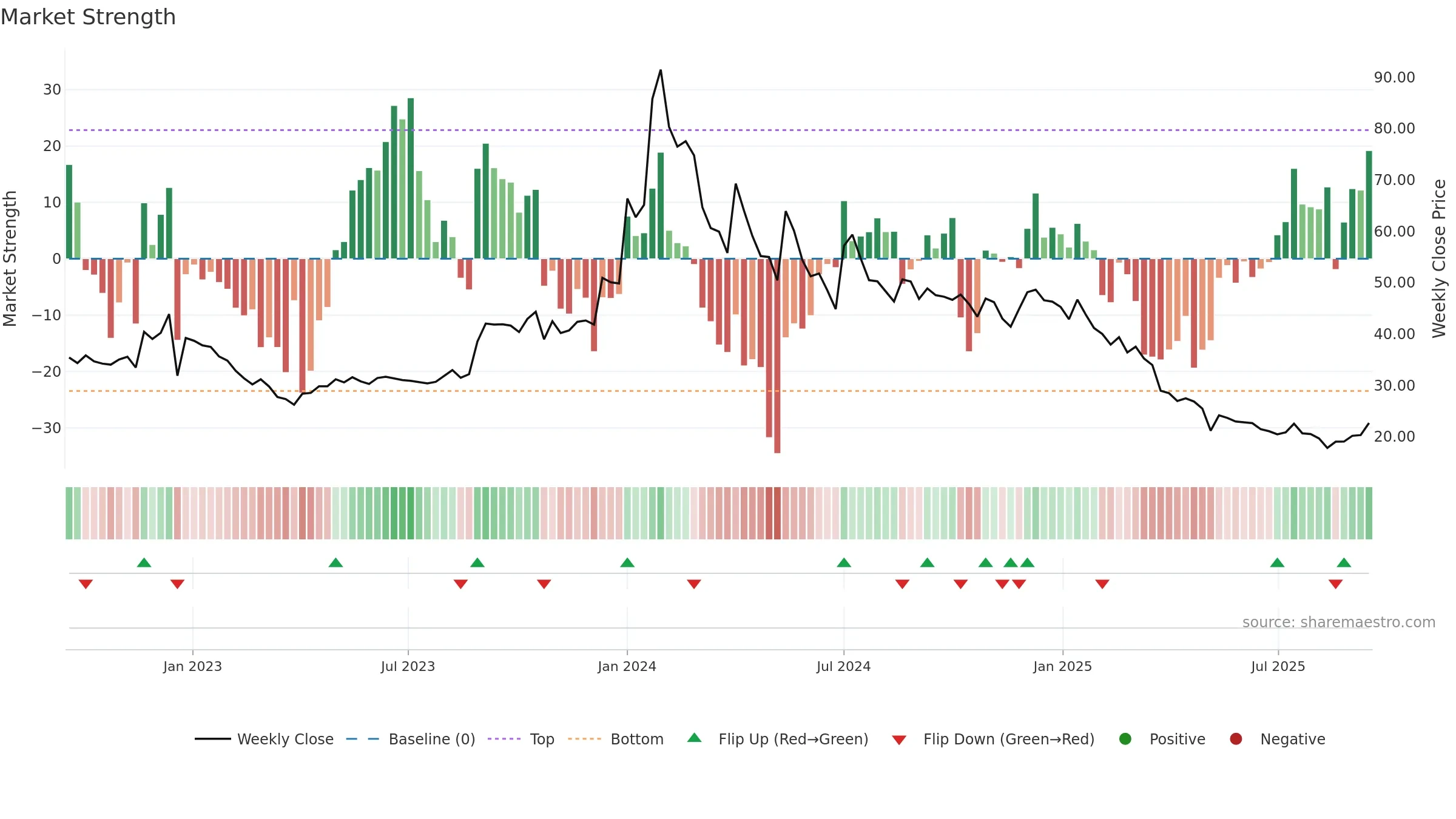Click the blue dashed Baseline sample in legend

pyautogui.click(x=363, y=739)
